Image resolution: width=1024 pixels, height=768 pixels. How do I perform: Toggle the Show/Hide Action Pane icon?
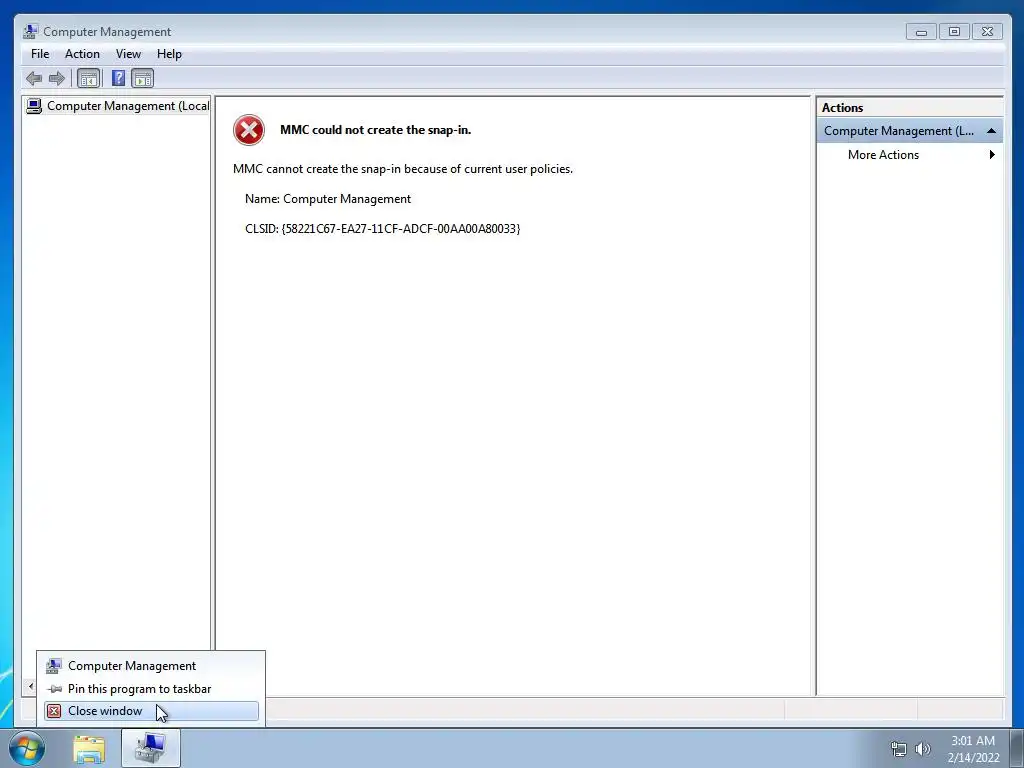click(x=142, y=78)
